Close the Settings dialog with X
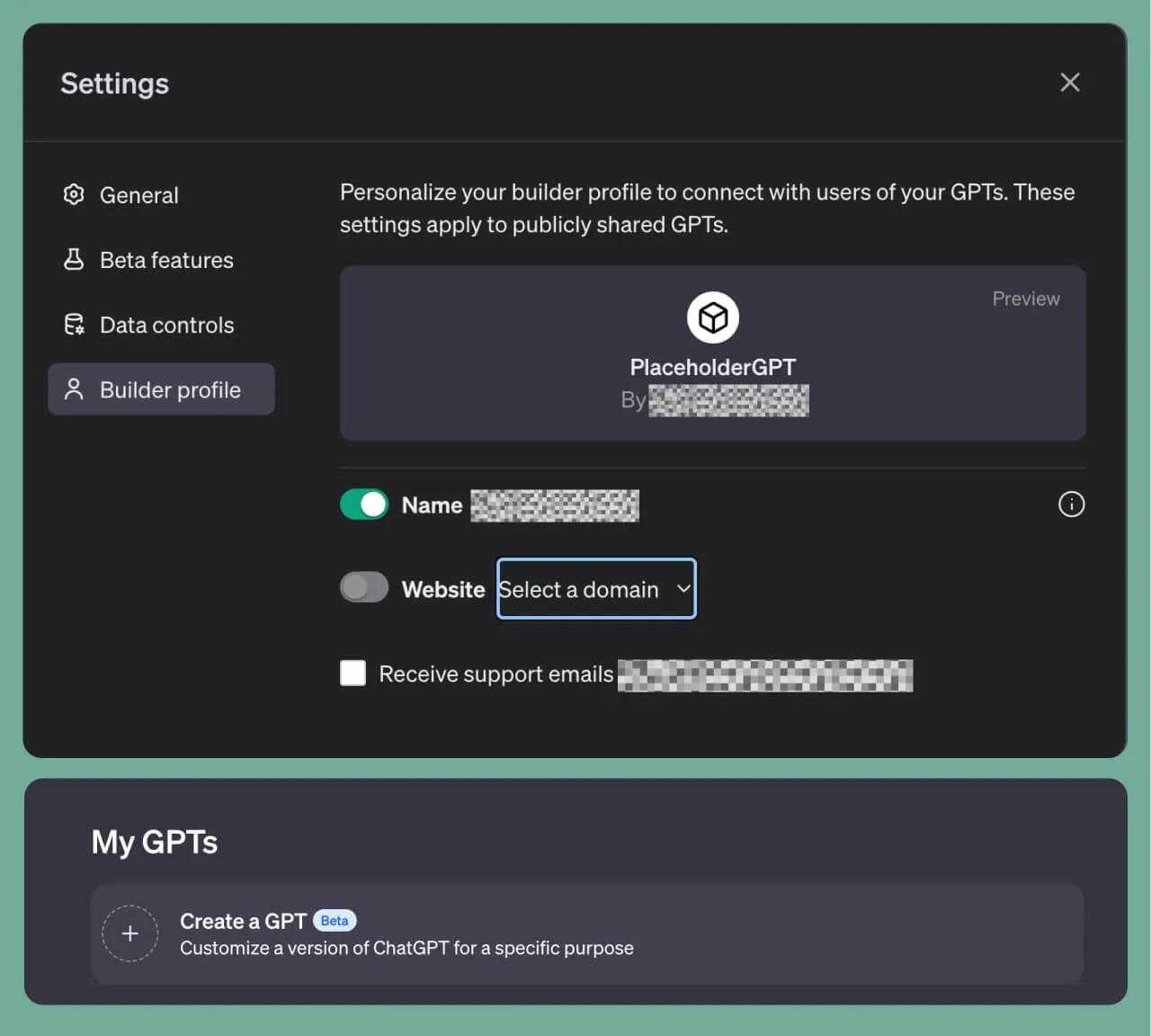Image resolution: width=1151 pixels, height=1036 pixels. pyautogui.click(x=1069, y=83)
